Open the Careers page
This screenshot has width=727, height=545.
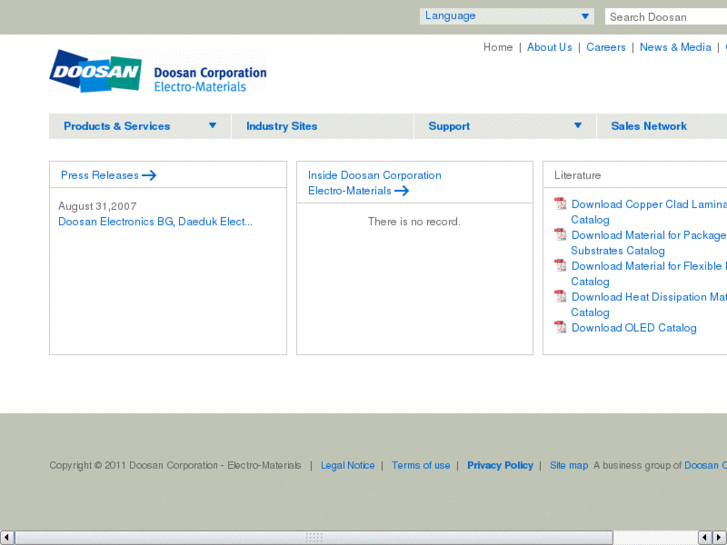pos(606,47)
